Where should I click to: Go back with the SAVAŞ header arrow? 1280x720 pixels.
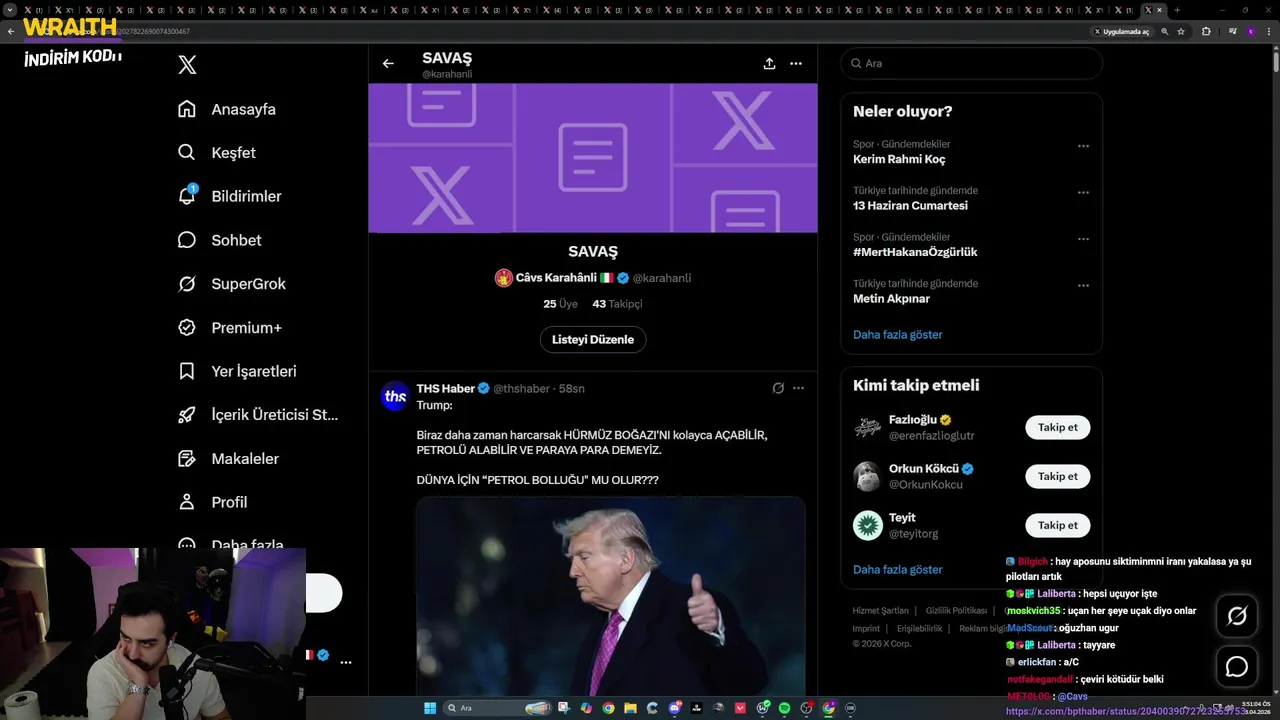pos(388,63)
